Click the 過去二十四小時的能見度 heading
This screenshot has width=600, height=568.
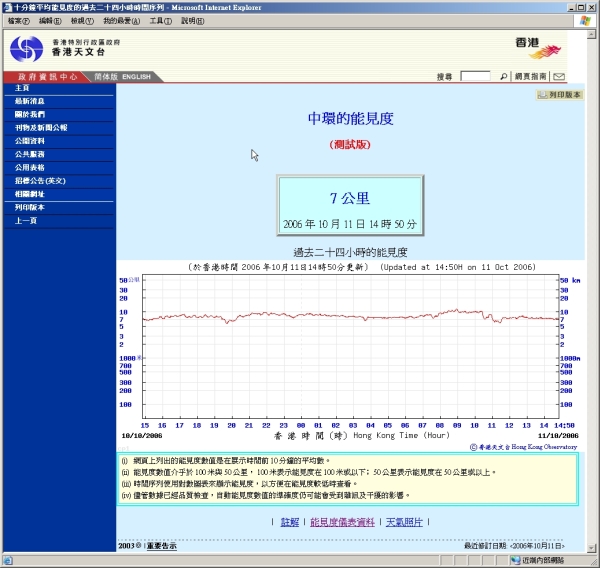[350, 253]
